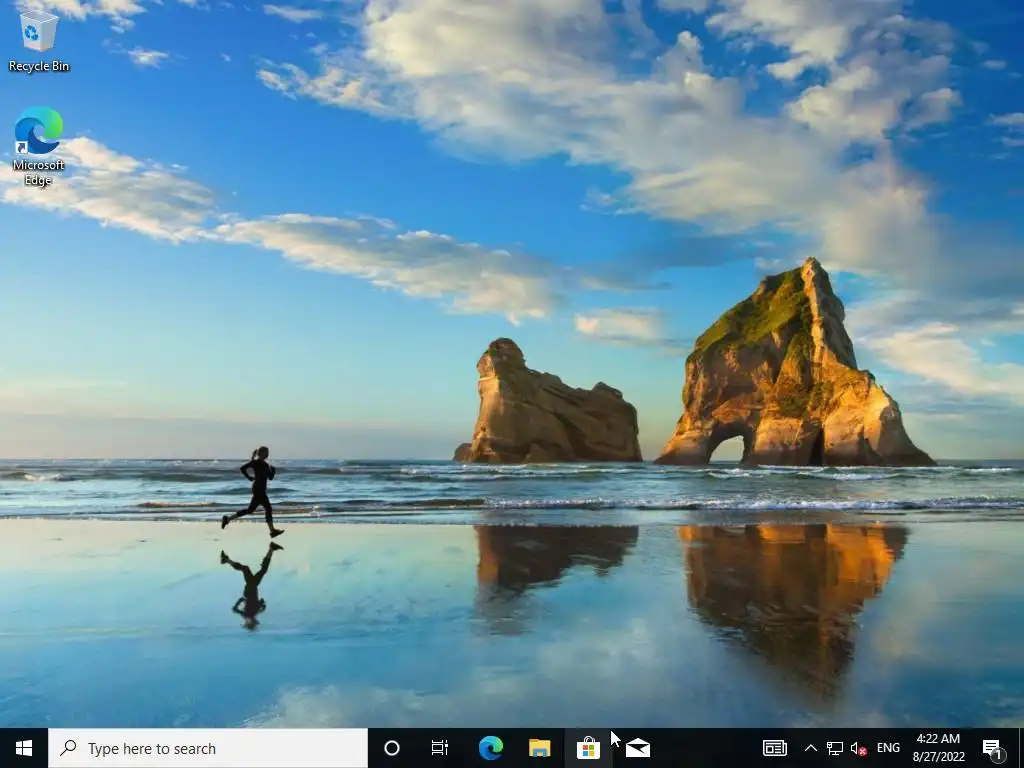
Task: Open Cortana from the taskbar circle
Action: [392, 748]
